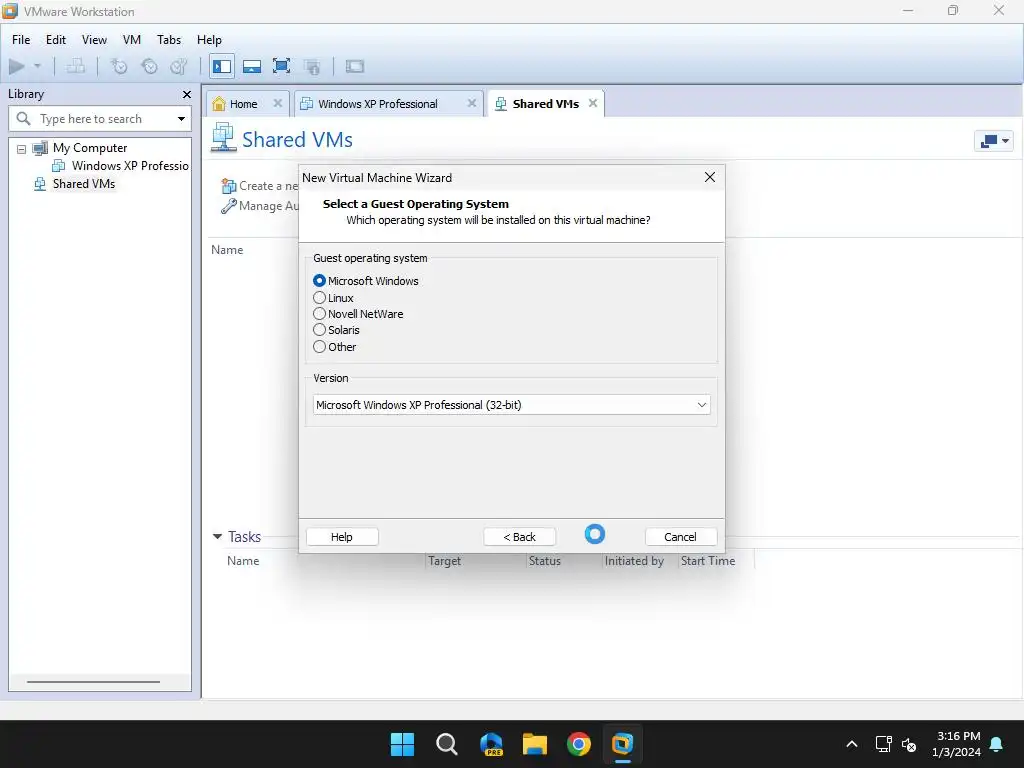Select the Solaris radio button
1024x768 pixels.
point(319,330)
